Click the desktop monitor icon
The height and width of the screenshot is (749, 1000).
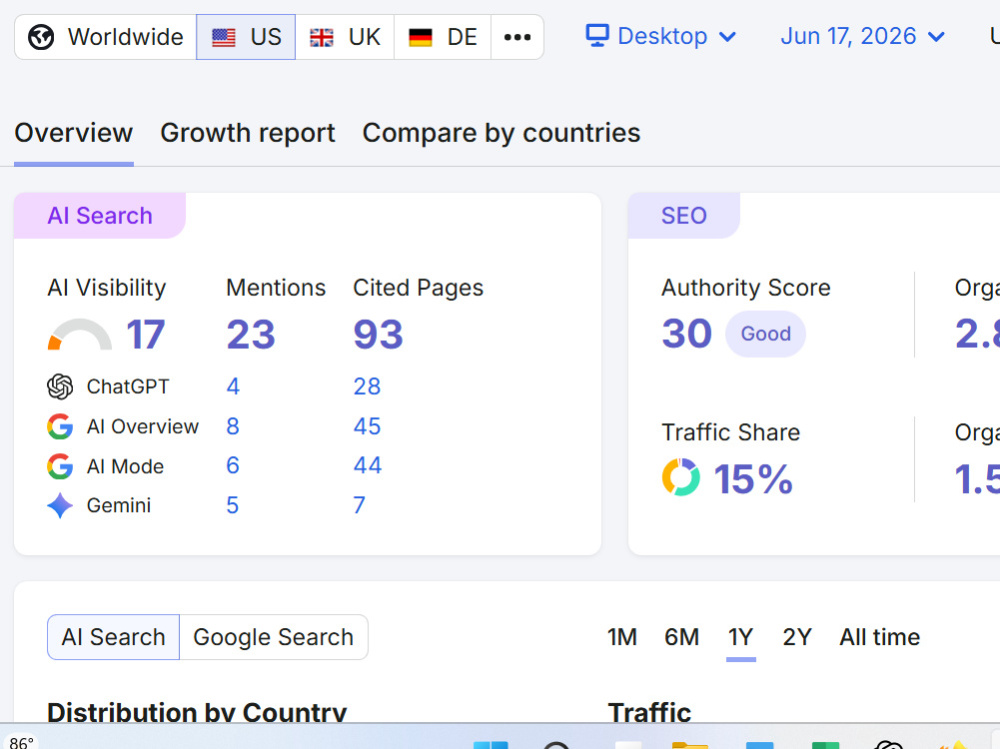click(x=598, y=36)
